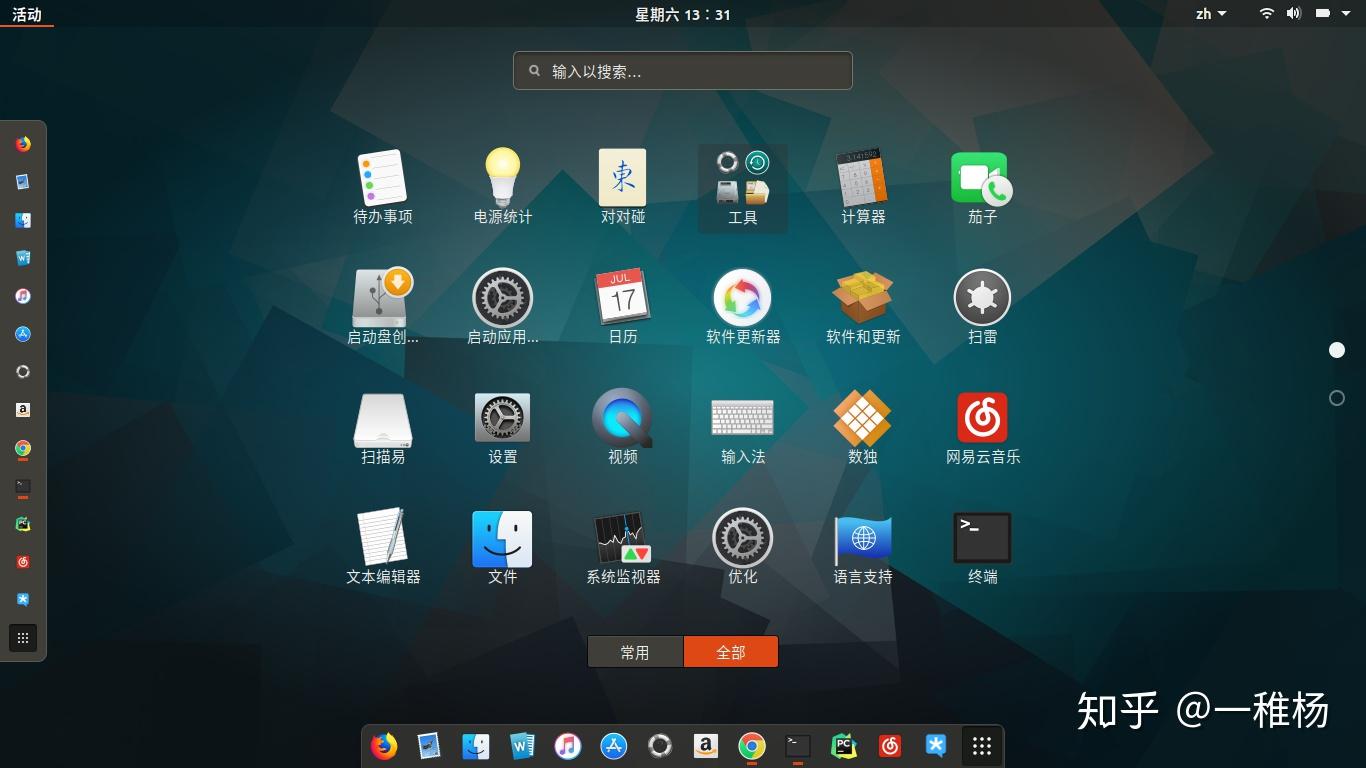Open the 日历 calendar app

point(623,307)
